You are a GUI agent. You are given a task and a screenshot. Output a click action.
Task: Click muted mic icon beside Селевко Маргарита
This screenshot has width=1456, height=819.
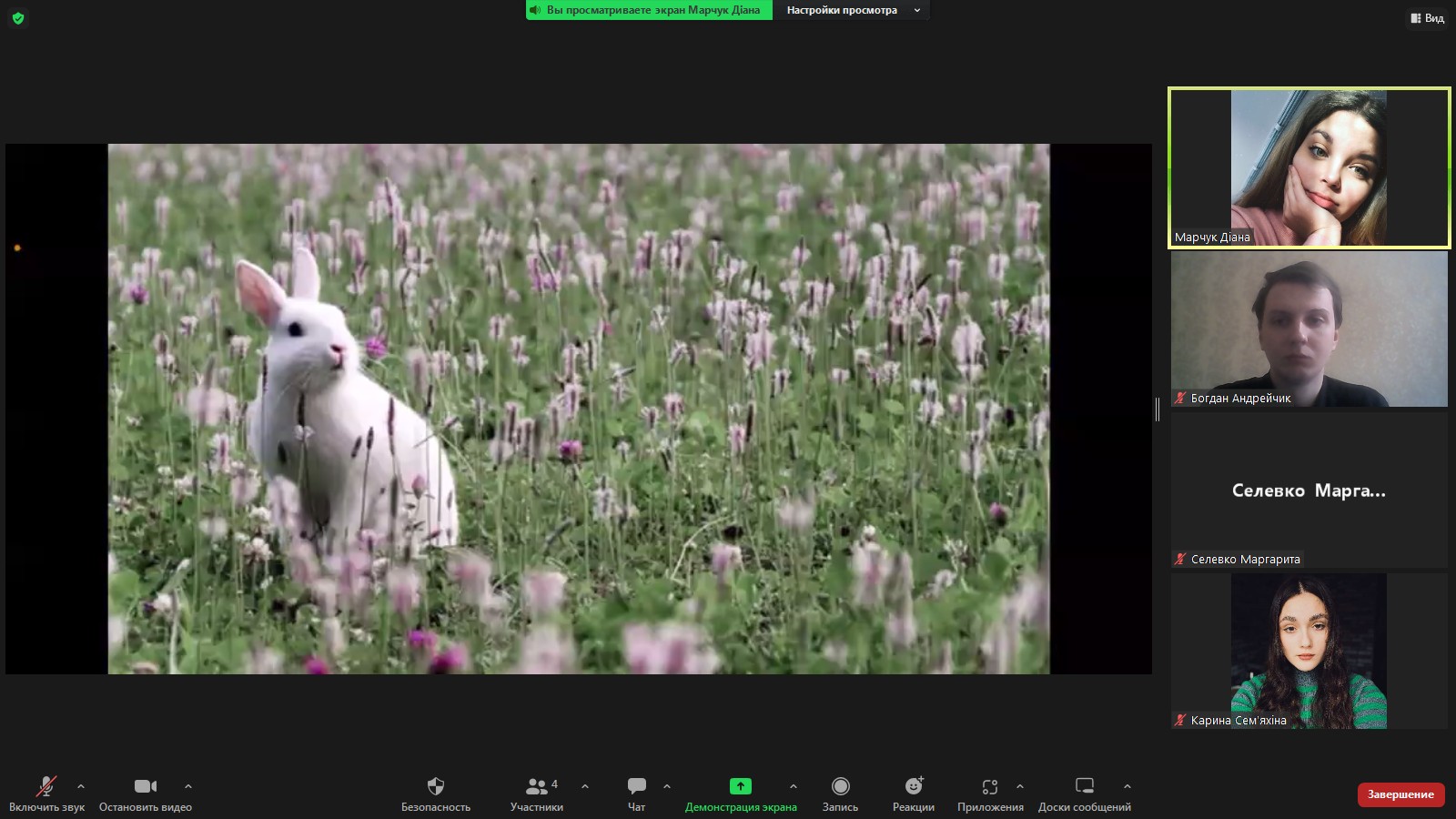click(1181, 559)
